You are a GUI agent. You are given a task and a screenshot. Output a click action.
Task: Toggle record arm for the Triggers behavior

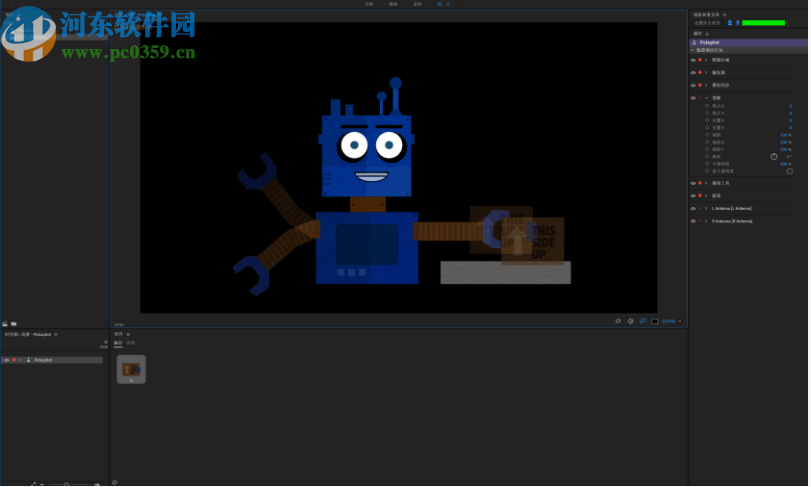click(700, 72)
